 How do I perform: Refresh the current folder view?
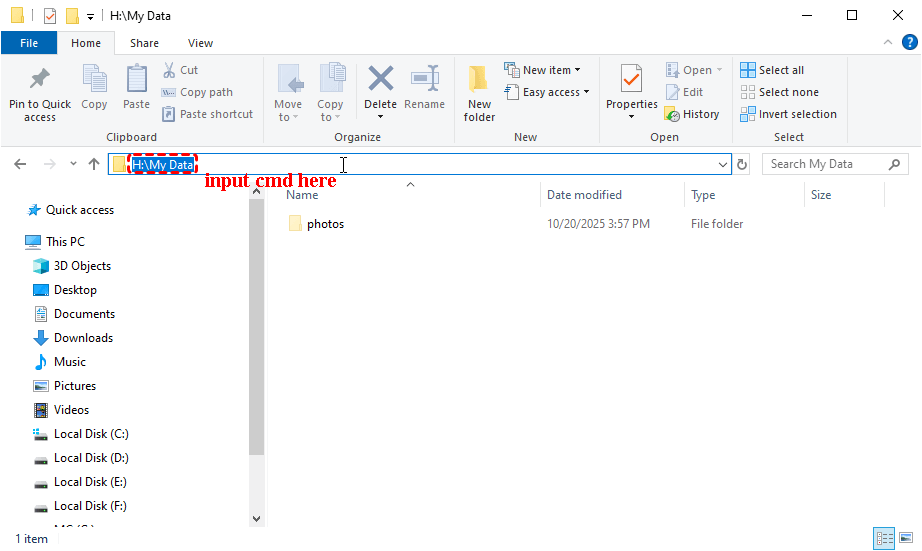pos(742,165)
